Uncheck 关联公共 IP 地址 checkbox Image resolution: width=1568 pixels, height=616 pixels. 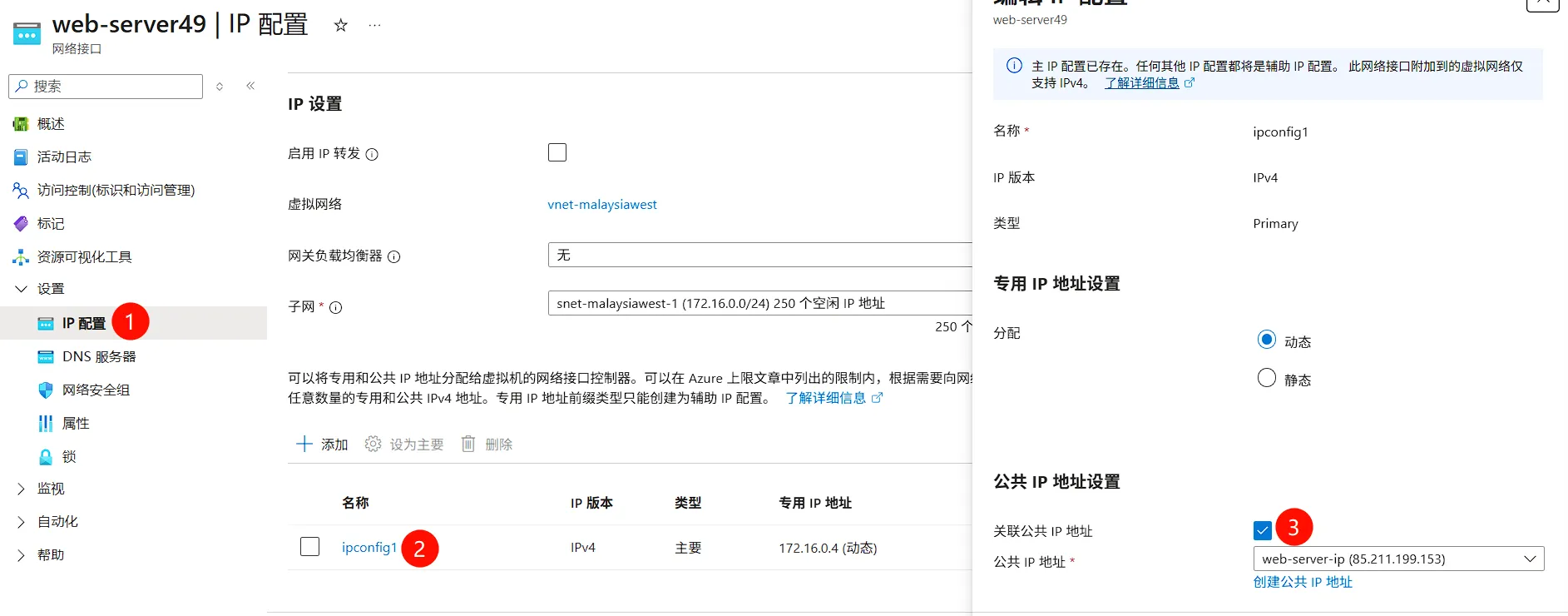click(x=1262, y=530)
